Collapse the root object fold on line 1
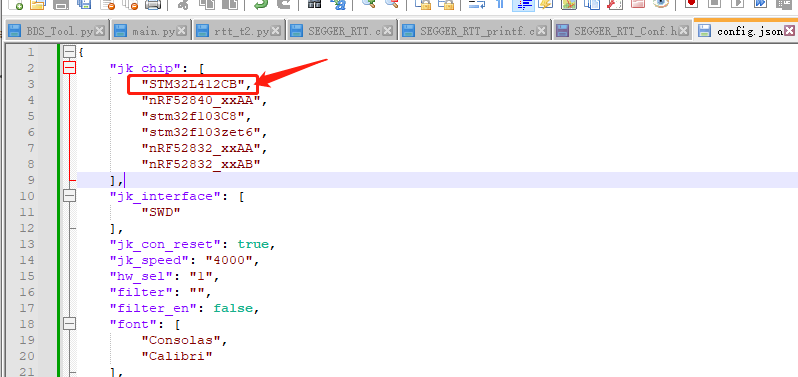 click(x=69, y=52)
